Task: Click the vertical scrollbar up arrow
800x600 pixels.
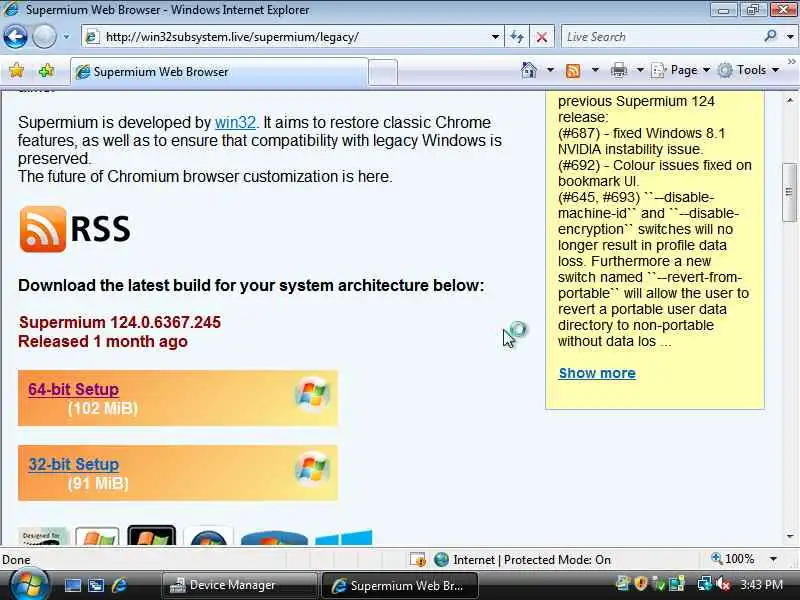Action: pos(790,100)
